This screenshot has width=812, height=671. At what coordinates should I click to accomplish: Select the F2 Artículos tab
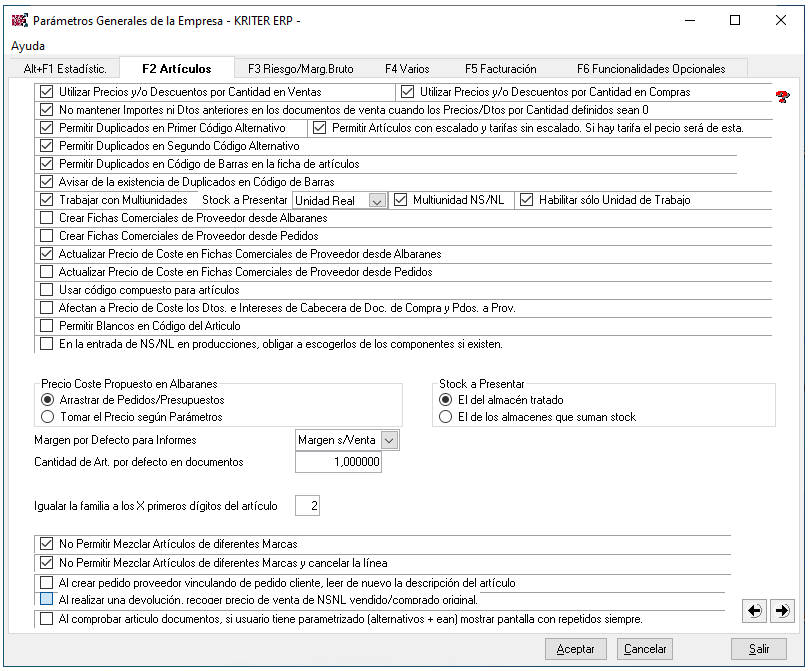coord(177,69)
